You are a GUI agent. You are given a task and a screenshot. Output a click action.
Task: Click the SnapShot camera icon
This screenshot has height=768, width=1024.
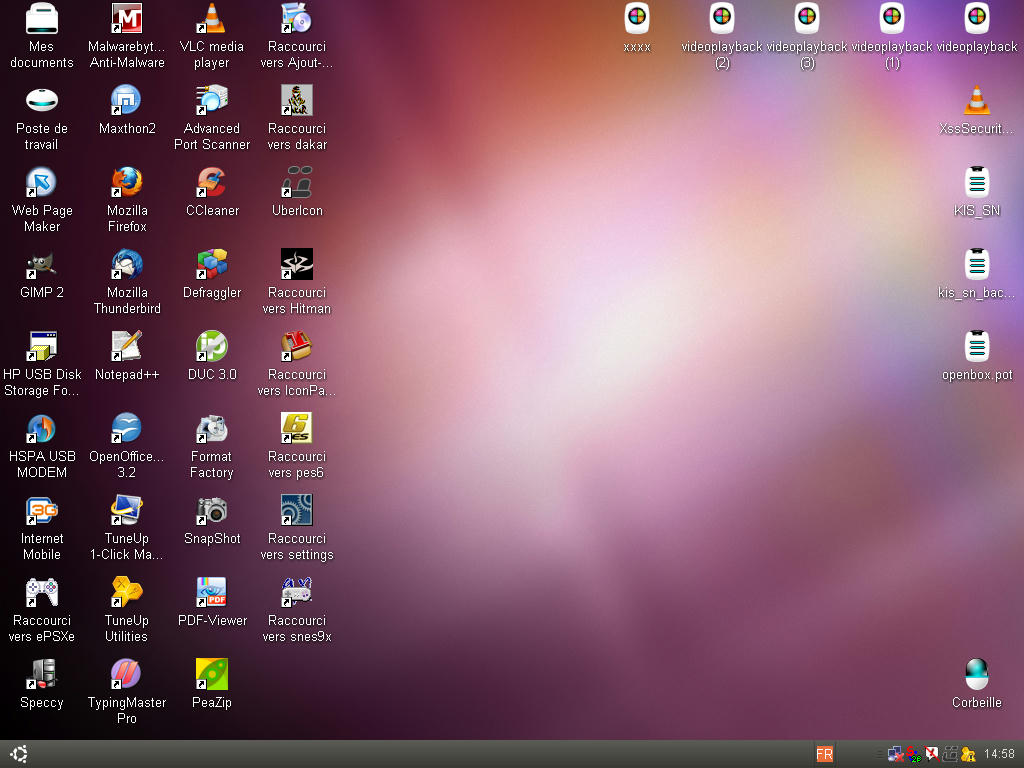pyautogui.click(x=212, y=510)
